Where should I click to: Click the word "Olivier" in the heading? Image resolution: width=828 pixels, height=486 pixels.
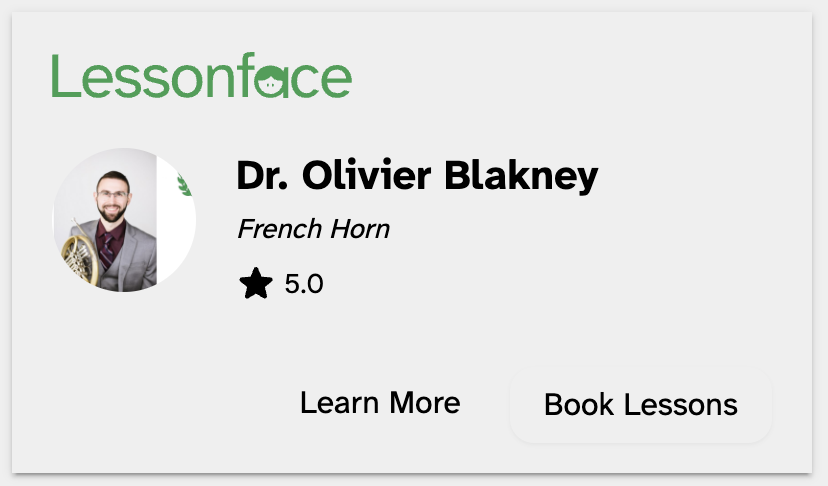pyautogui.click(x=366, y=176)
